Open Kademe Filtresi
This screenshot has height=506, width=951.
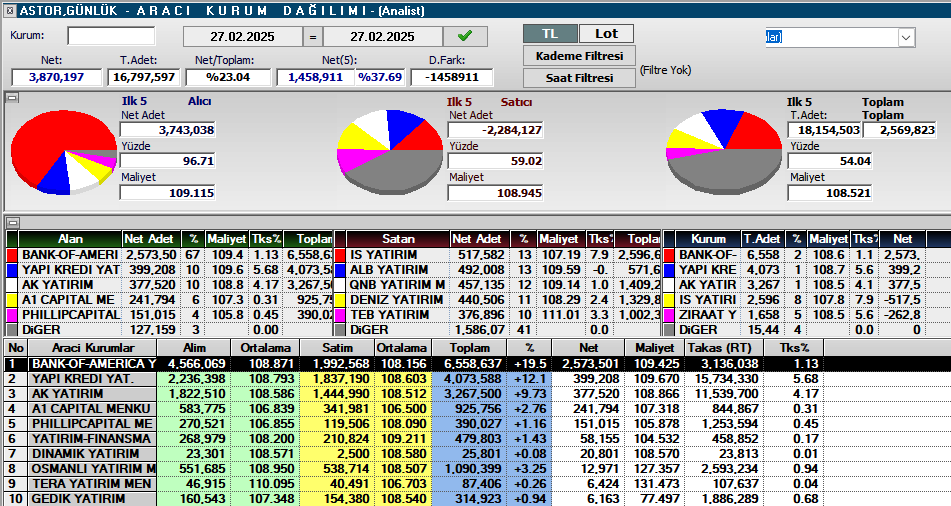[579, 56]
